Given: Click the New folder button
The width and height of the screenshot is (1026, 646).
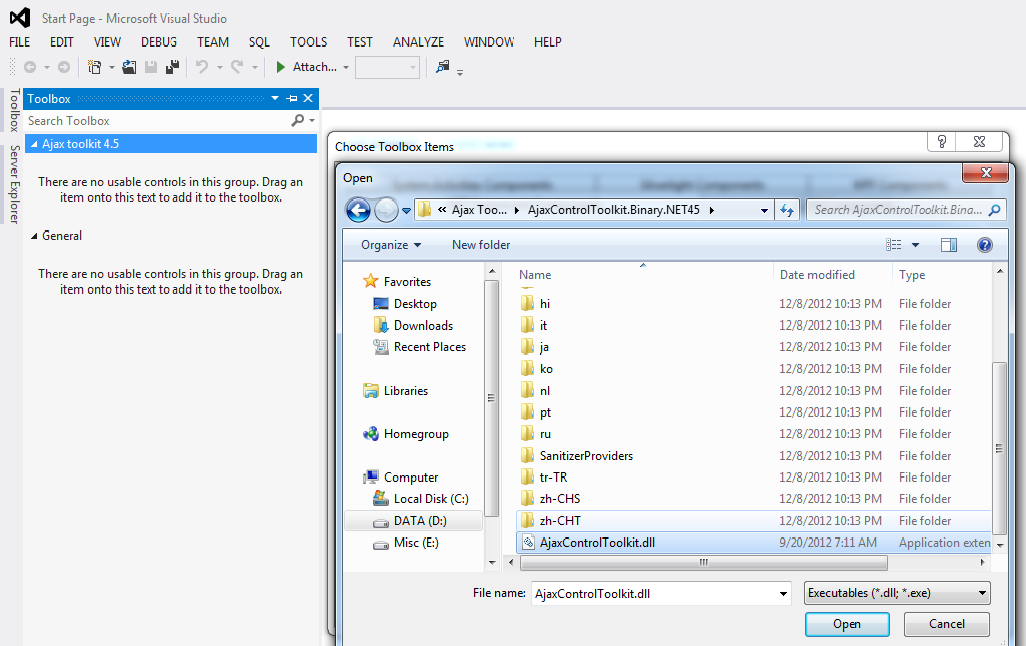Looking at the screenshot, I should (481, 245).
